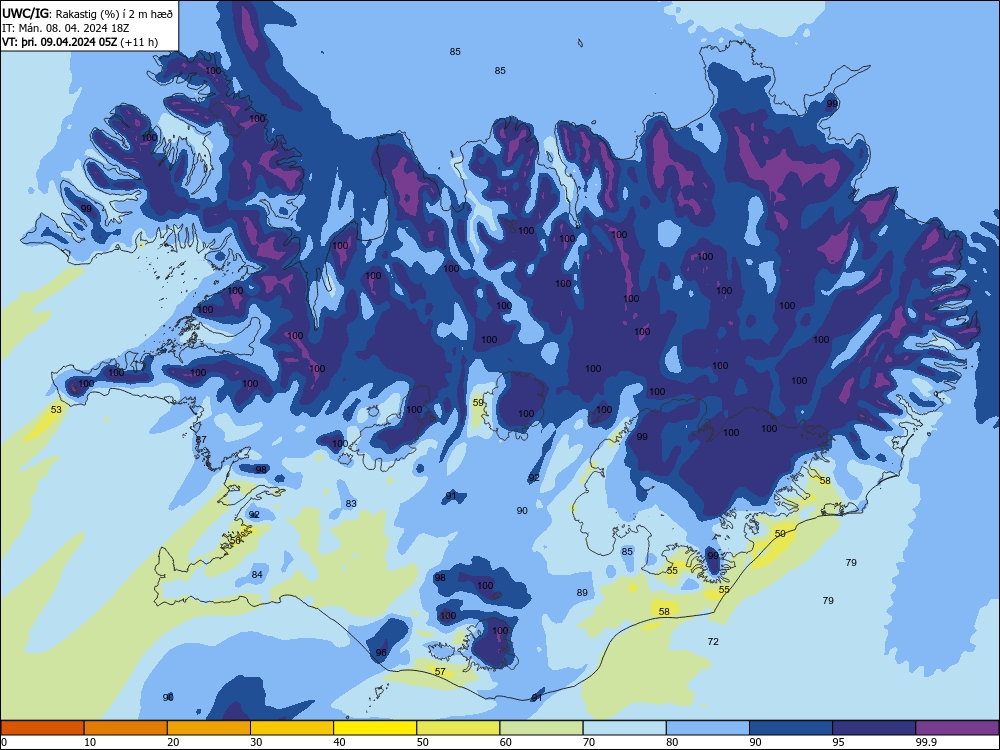Click the '56' humidity value on the map

[x=235, y=541]
